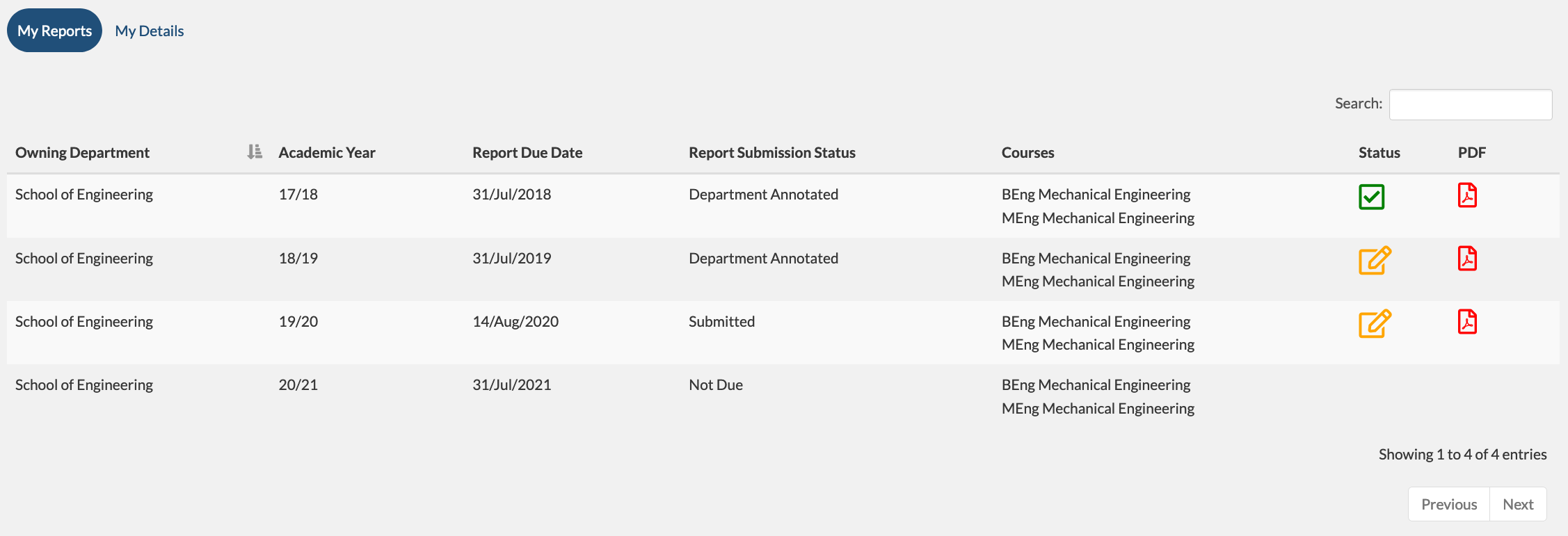Open PDF icon for the 19/20 report
This screenshot has height=536, width=1568.
(1467, 322)
